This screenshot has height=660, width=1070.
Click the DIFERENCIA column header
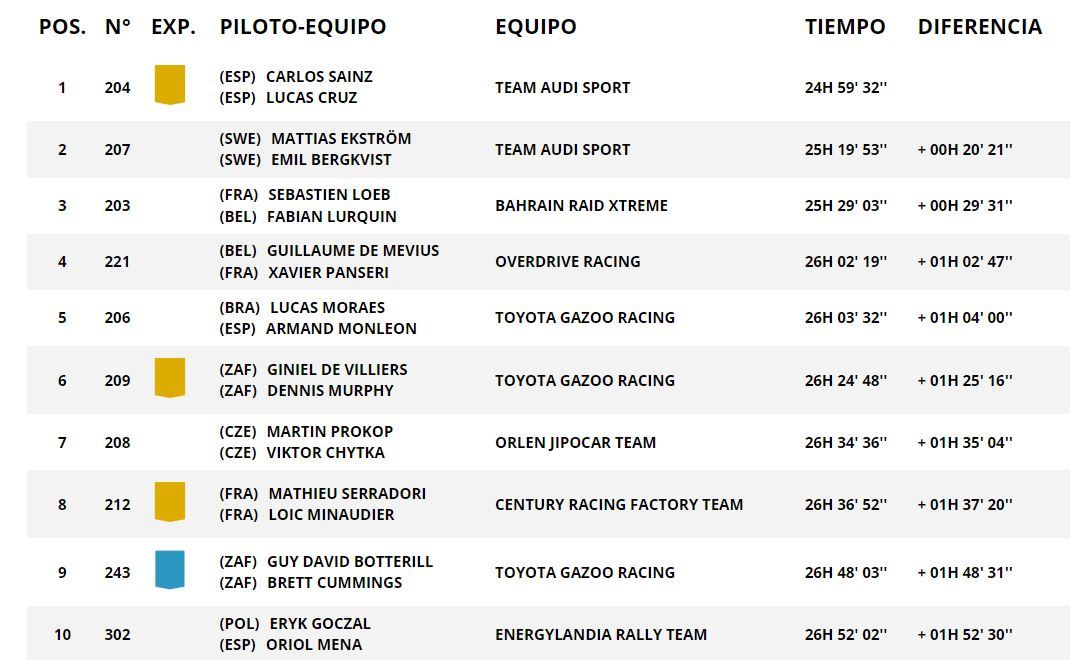(x=979, y=27)
